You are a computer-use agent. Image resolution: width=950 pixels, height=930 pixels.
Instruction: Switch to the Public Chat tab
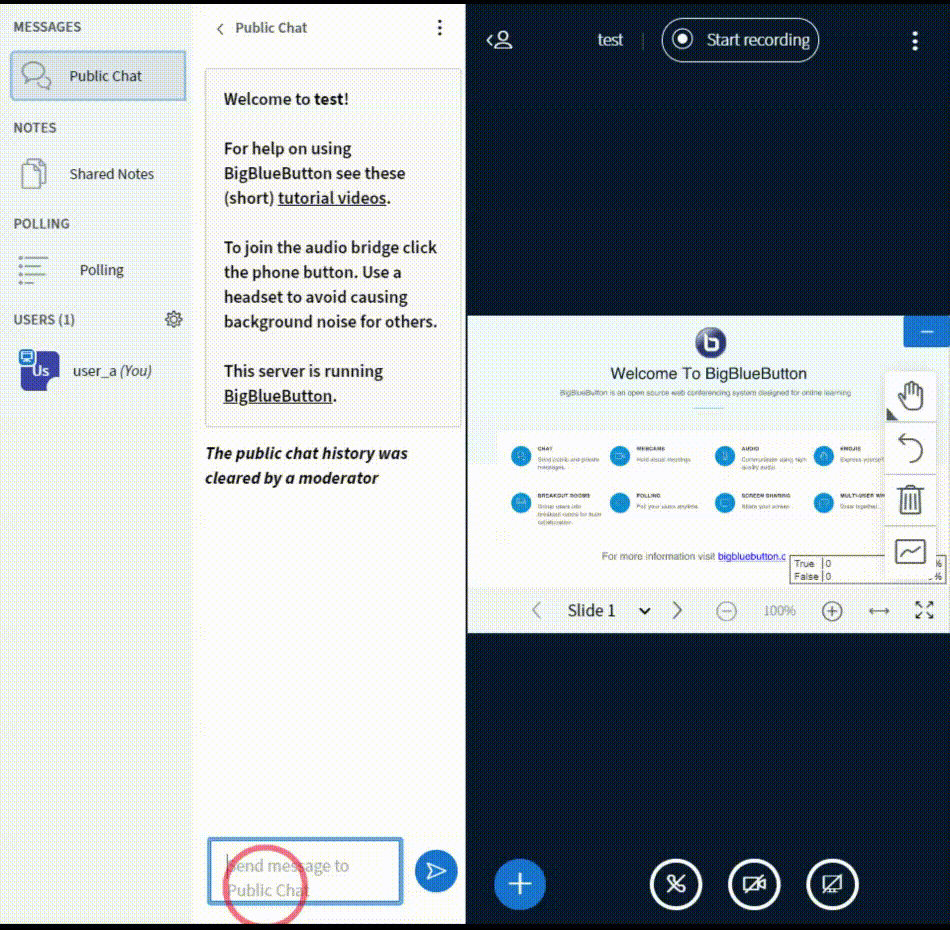coord(97,75)
